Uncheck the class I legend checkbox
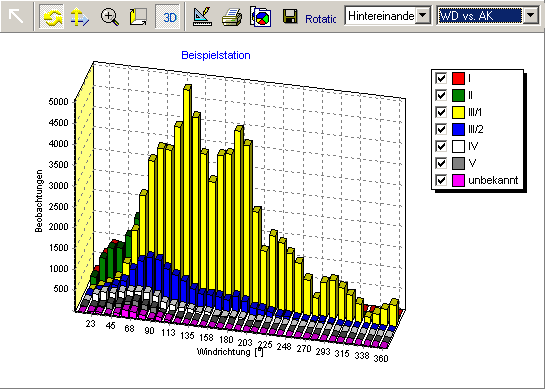Viewport: 545px width, 389px height. pyautogui.click(x=441, y=78)
